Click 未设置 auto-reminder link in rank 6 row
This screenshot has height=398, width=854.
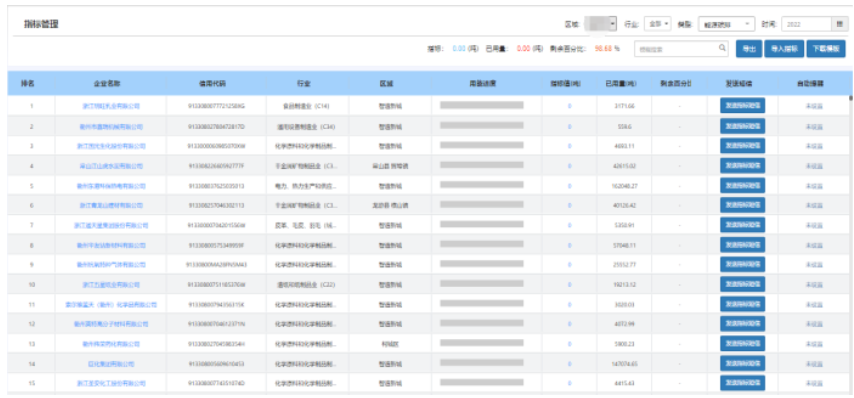click(814, 206)
